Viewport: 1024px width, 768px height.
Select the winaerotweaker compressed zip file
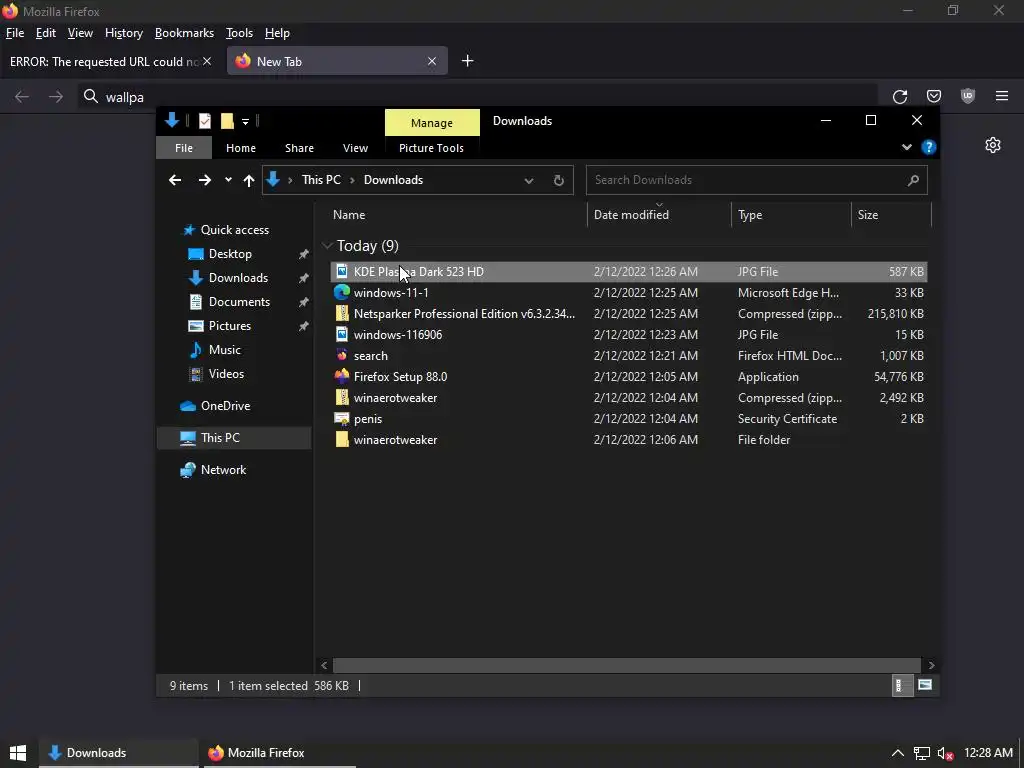click(x=628, y=398)
